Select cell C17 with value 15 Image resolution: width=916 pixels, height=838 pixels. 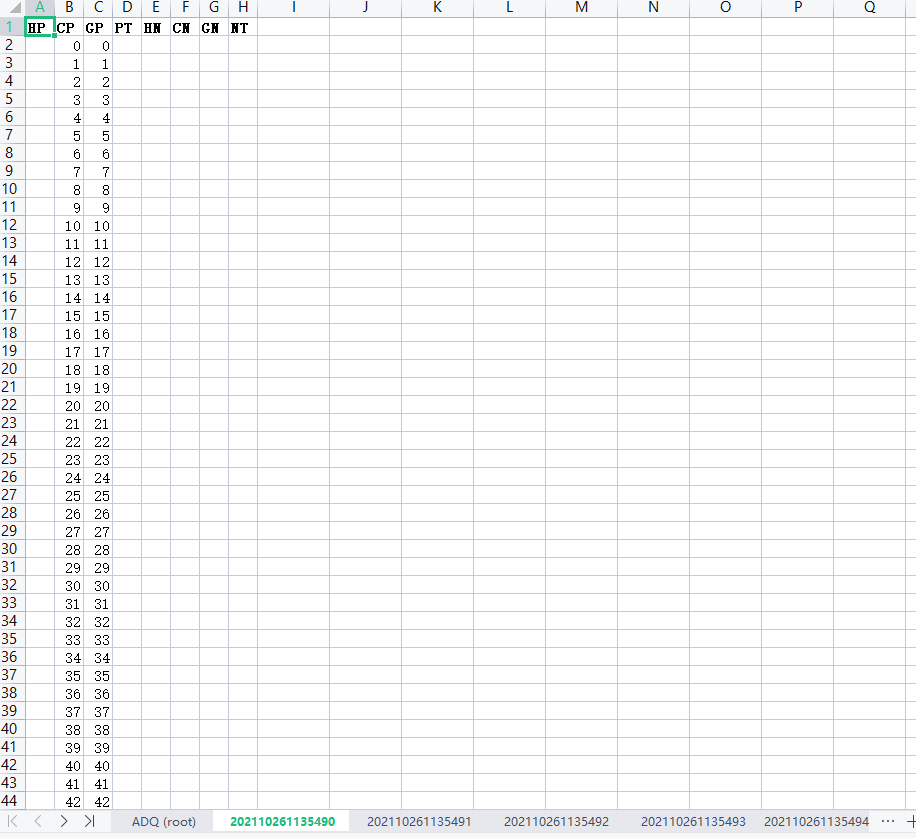[98, 316]
